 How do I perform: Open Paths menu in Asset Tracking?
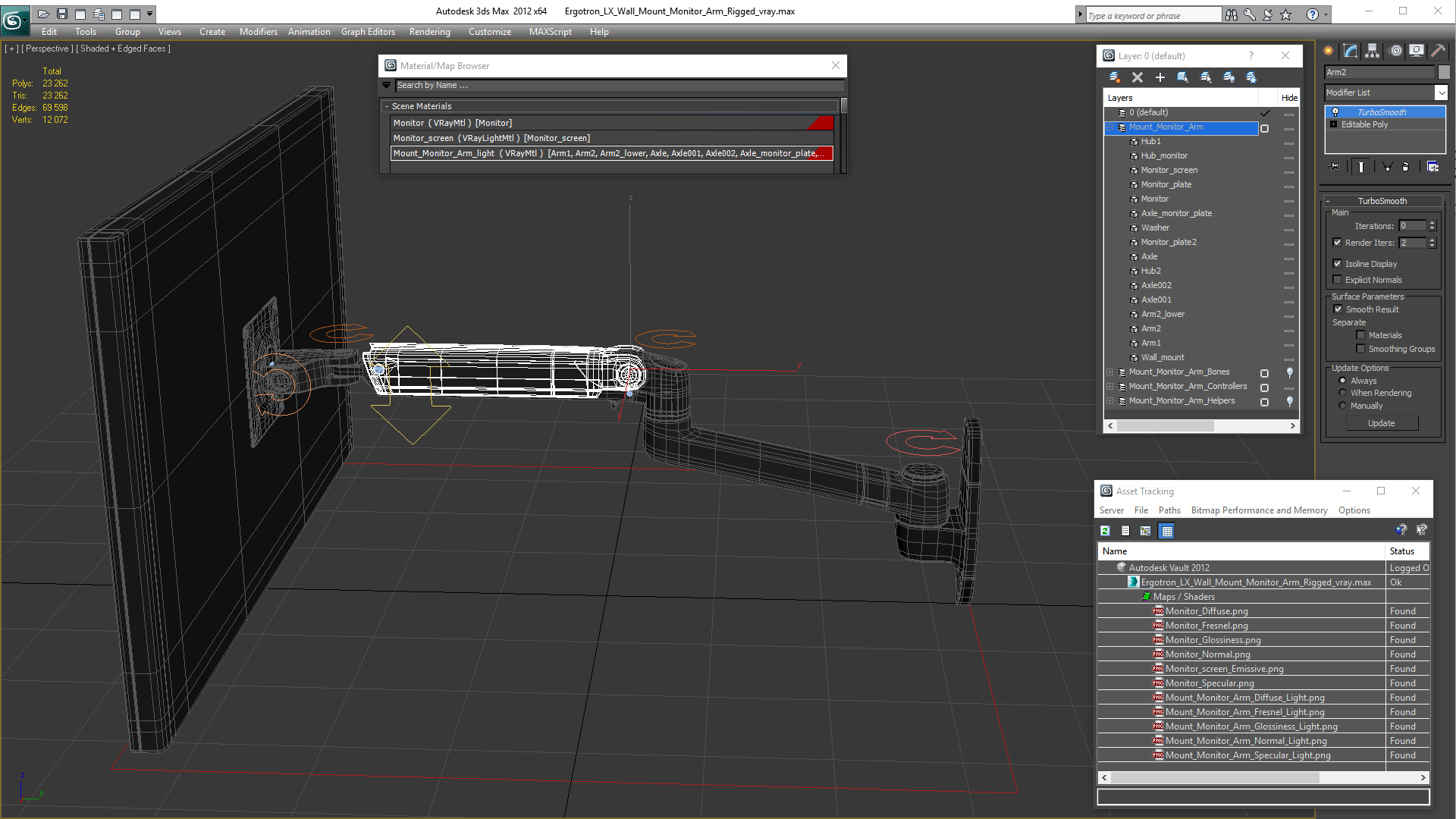(x=1169, y=510)
